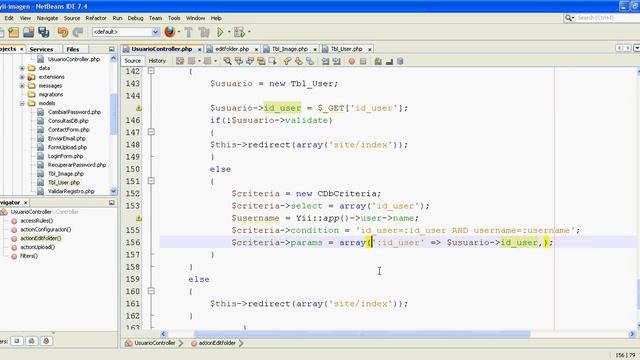Click the Toggle Highlight Search icon
The height and width of the screenshot is (360, 640).
(261, 61)
